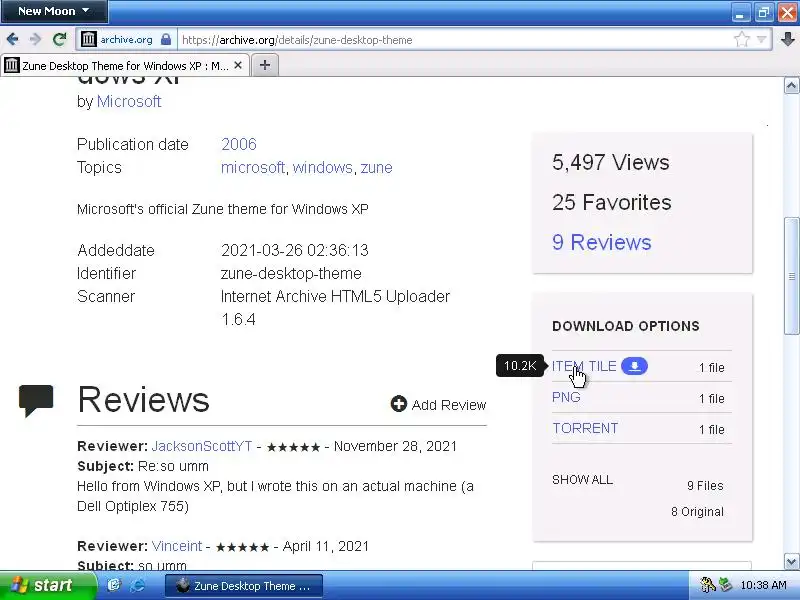Click the first quick launch icon beside start

click(114, 585)
